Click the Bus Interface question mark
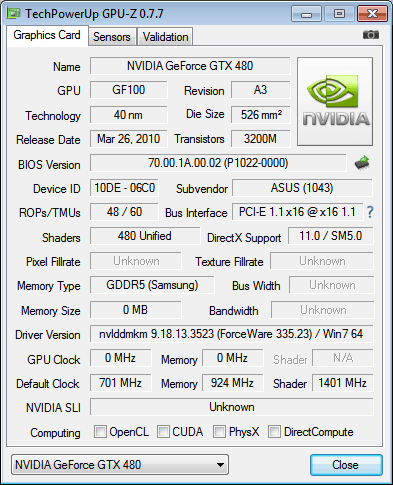The height and width of the screenshot is (485, 393). tap(370, 212)
